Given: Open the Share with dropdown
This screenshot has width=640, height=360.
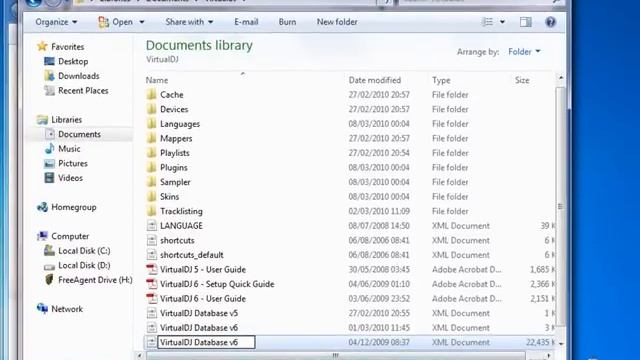Looking at the screenshot, I should click(189, 22).
